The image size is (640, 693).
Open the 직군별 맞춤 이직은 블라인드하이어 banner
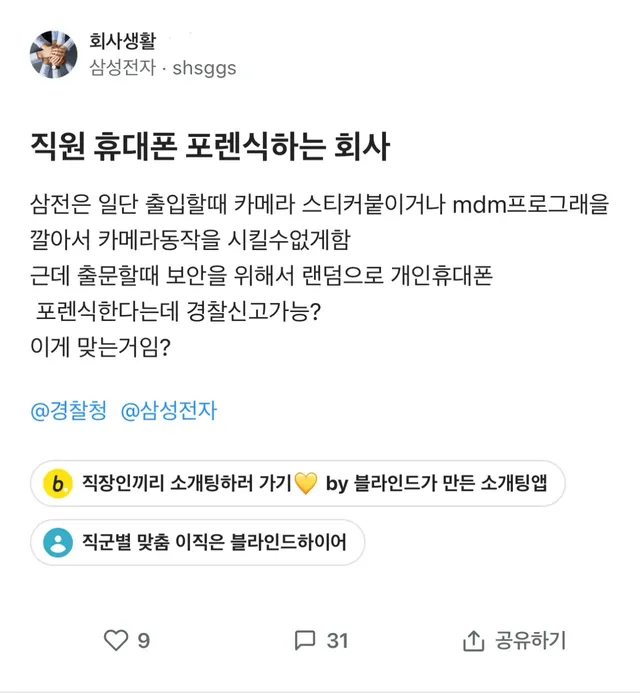(197, 543)
